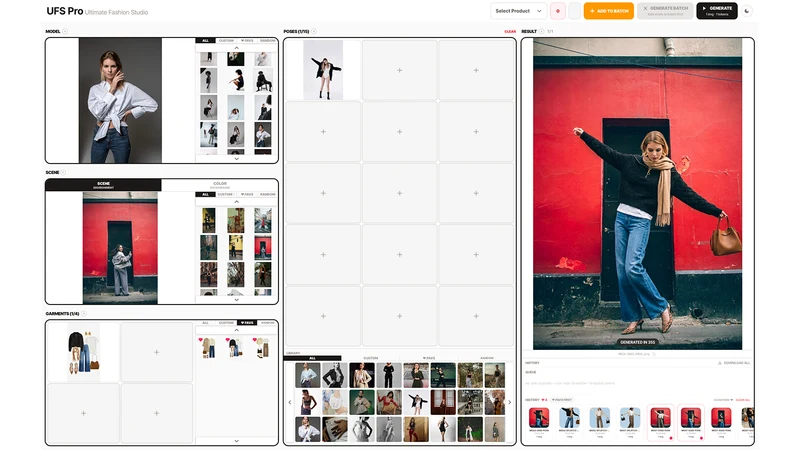Add a garment in the bottom-left slot
Viewport: 800px width, 450px height.
pyautogui.click(x=84, y=413)
